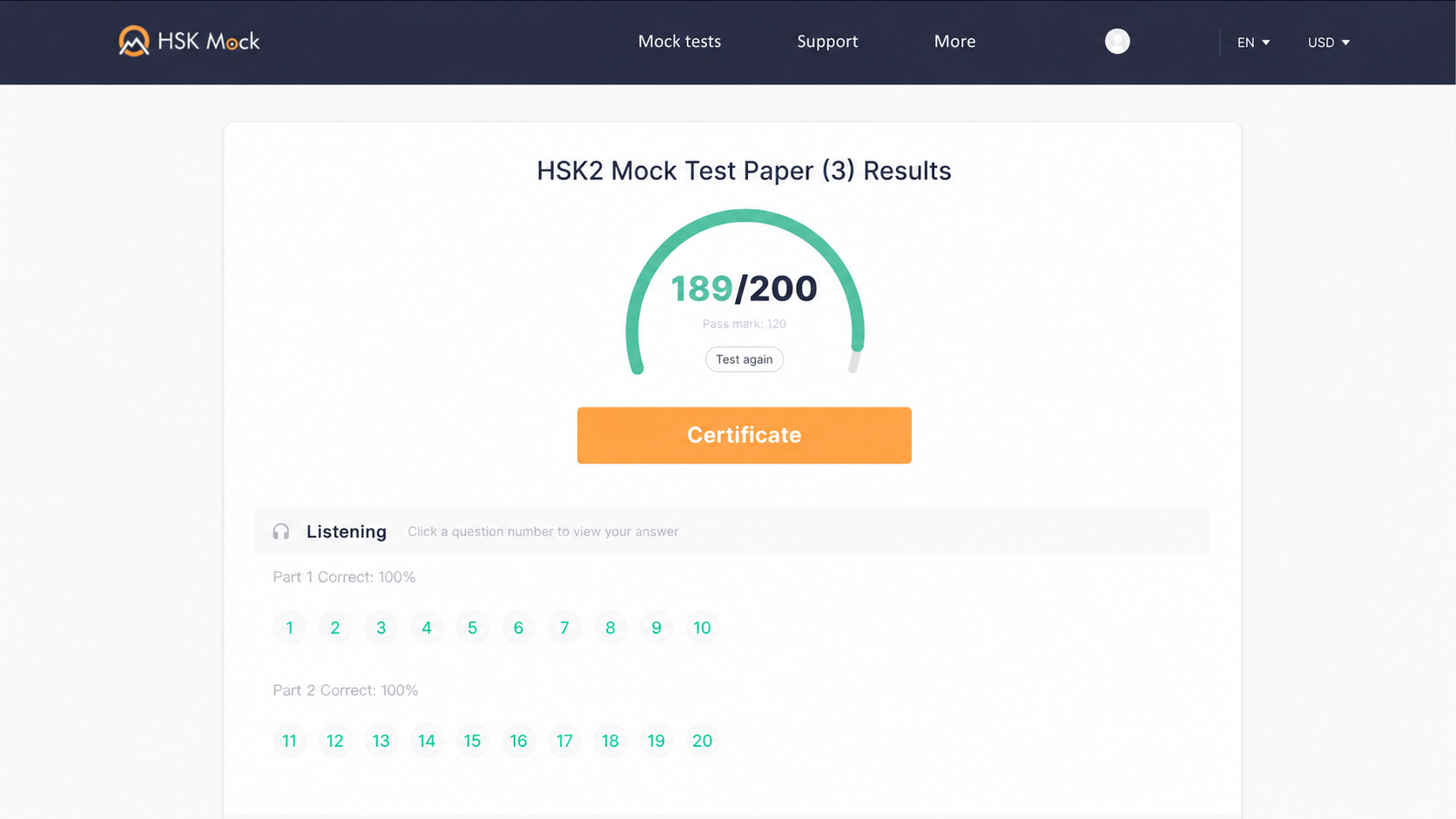View answer for question 2
The width and height of the screenshot is (1456, 819).
[335, 628]
